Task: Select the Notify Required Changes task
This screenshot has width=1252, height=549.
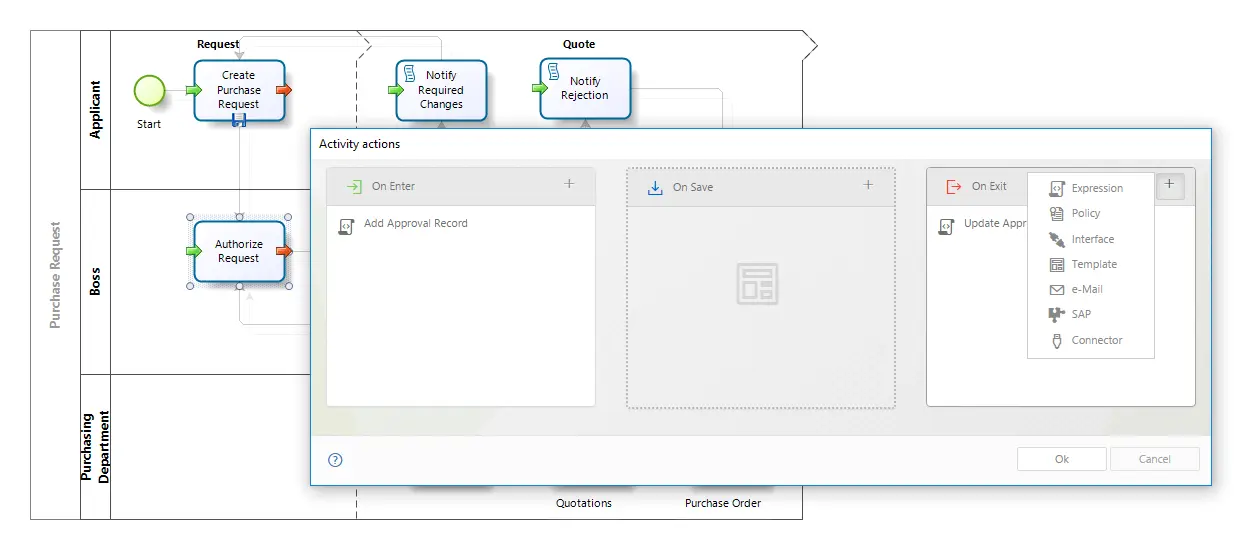Action: (441, 90)
